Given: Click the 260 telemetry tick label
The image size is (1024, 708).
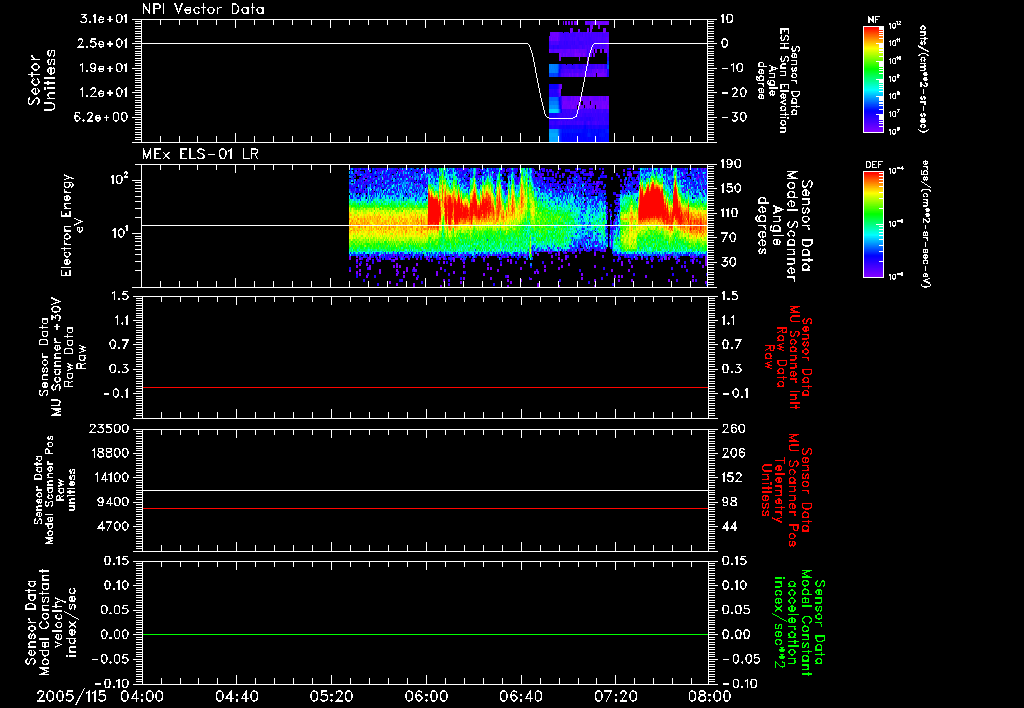Looking at the screenshot, I should pos(733,429).
